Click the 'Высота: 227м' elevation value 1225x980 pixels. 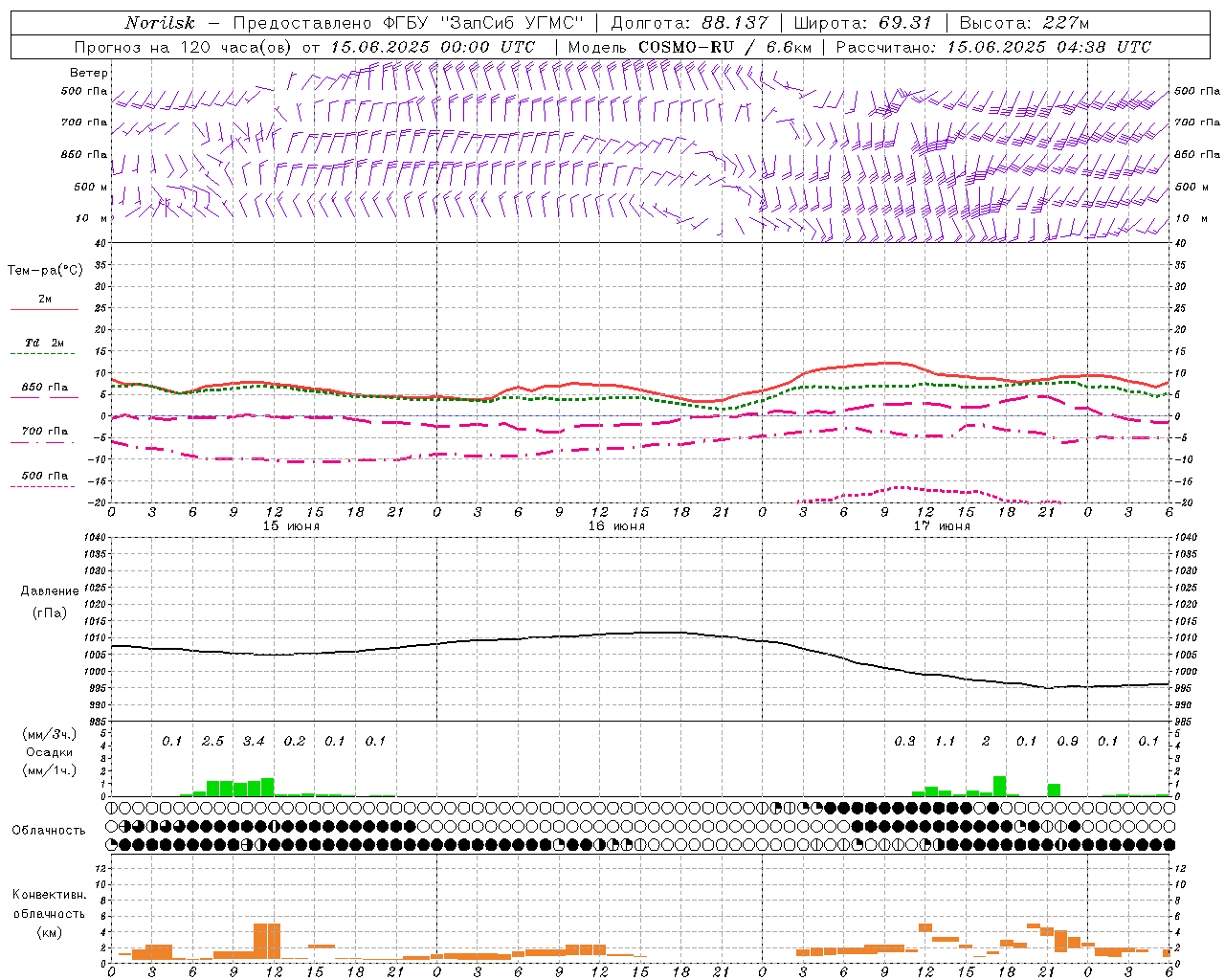[x=1024, y=23]
